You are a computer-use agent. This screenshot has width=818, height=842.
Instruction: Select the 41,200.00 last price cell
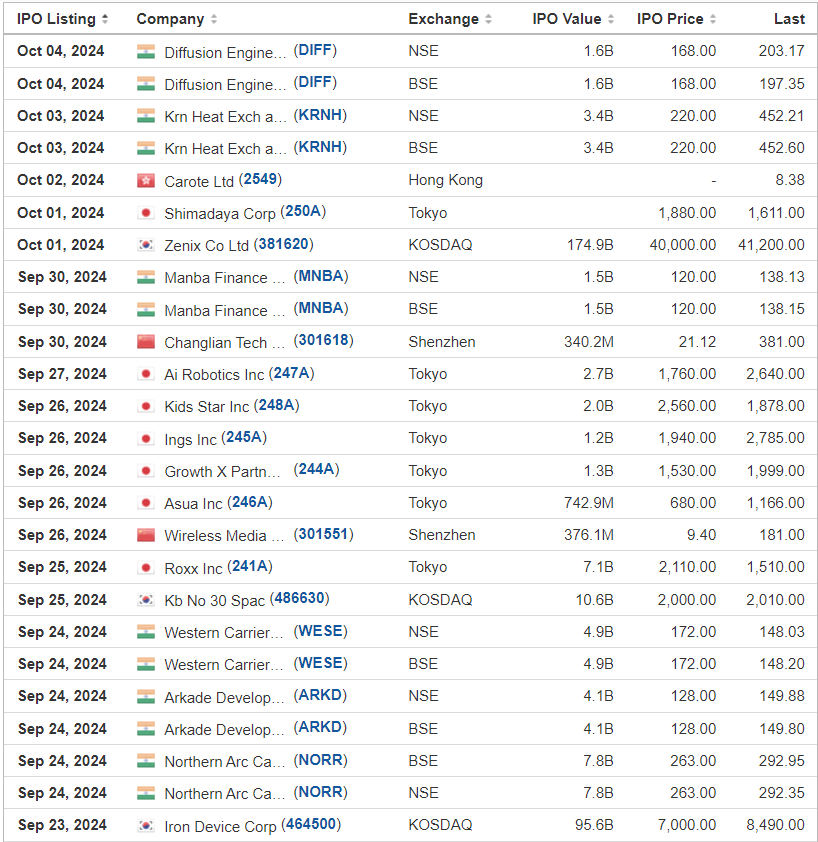point(771,245)
